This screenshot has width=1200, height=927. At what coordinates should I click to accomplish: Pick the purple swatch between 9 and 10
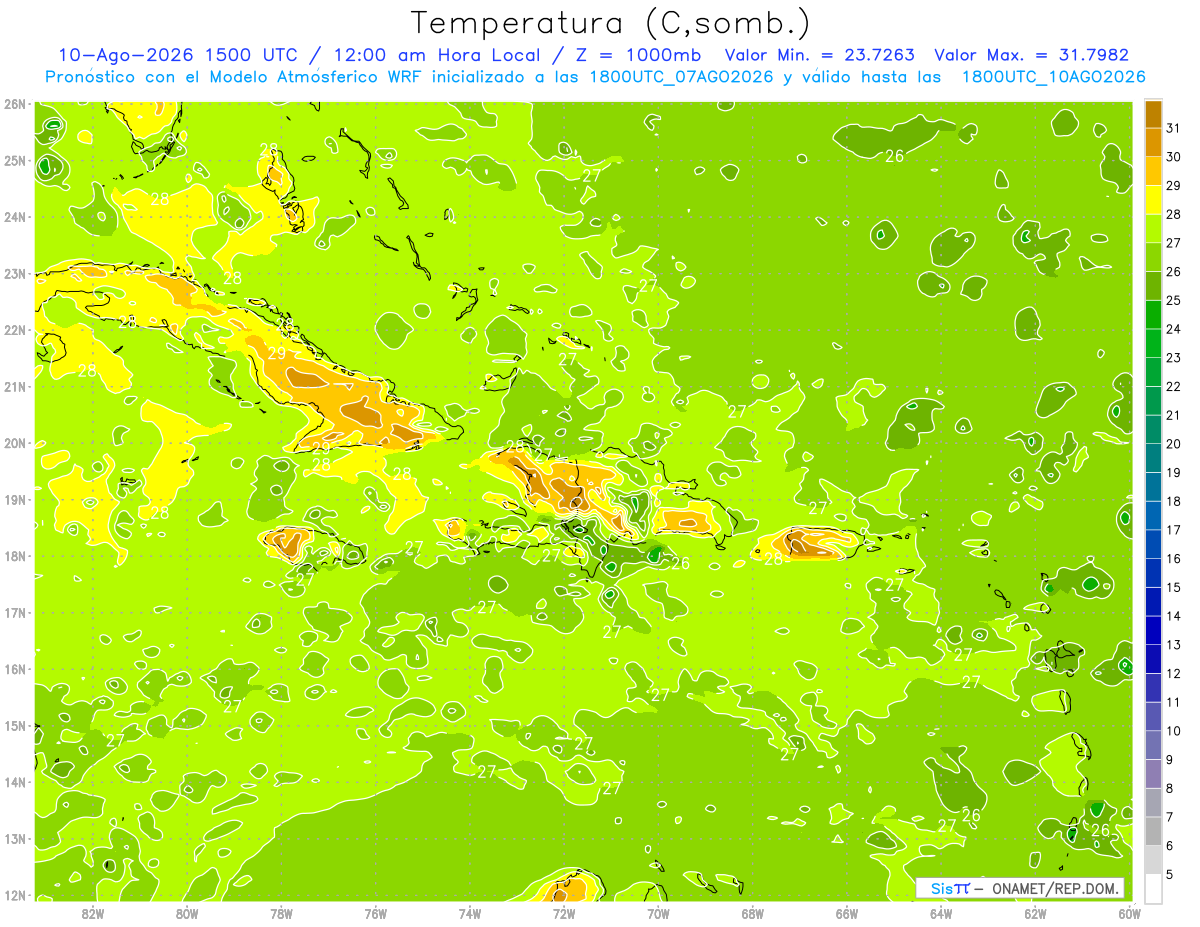1153,745
